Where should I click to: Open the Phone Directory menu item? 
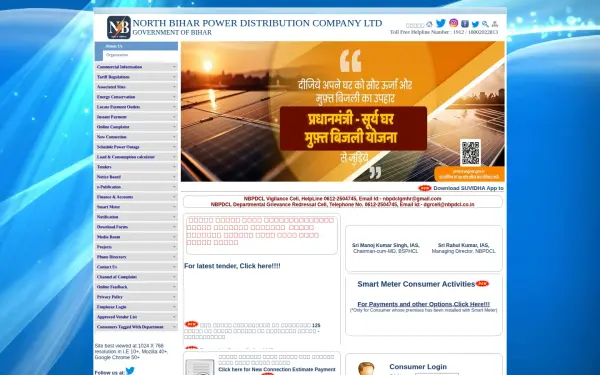[136, 257]
